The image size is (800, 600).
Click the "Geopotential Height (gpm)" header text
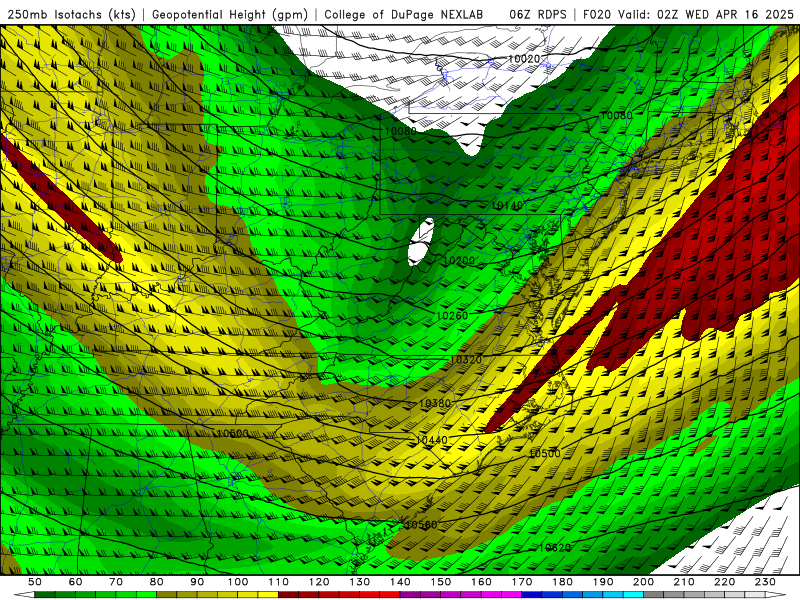230,15
